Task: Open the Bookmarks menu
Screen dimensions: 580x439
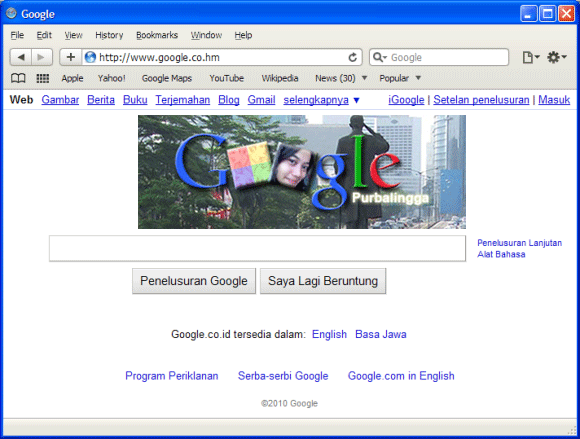Action: (x=157, y=35)
